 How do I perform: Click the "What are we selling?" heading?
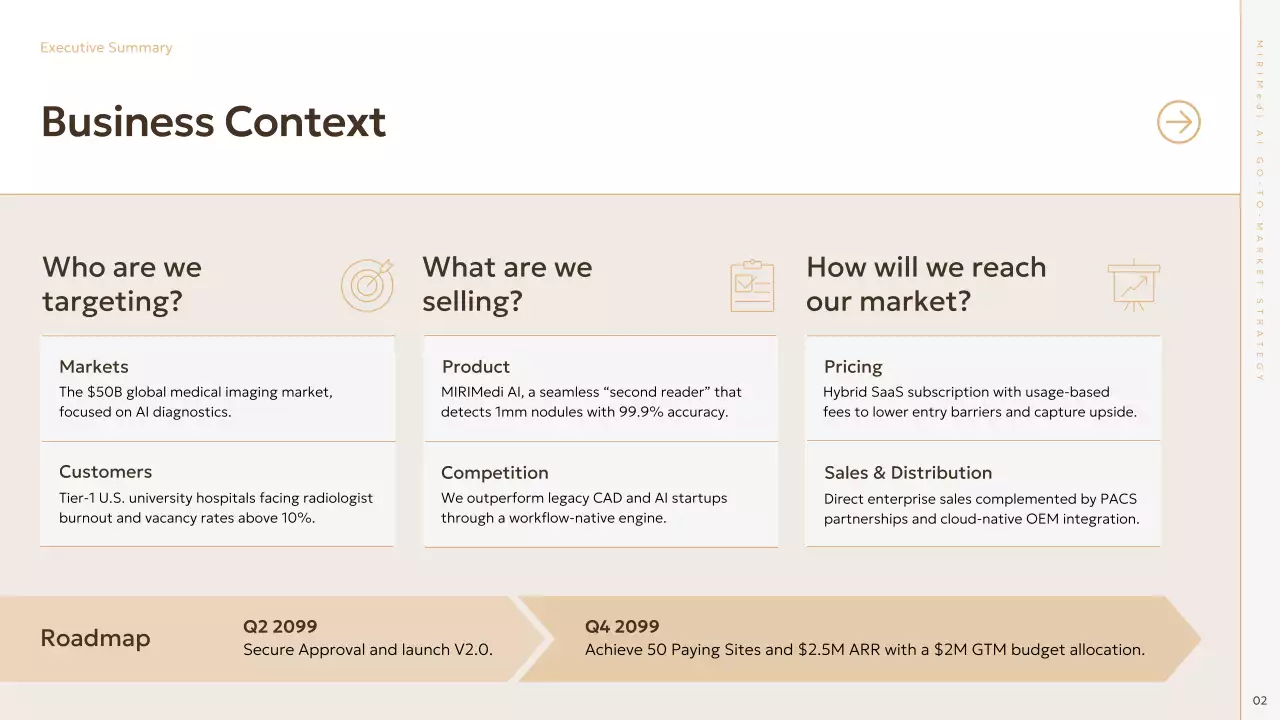[x=507, y=284]
